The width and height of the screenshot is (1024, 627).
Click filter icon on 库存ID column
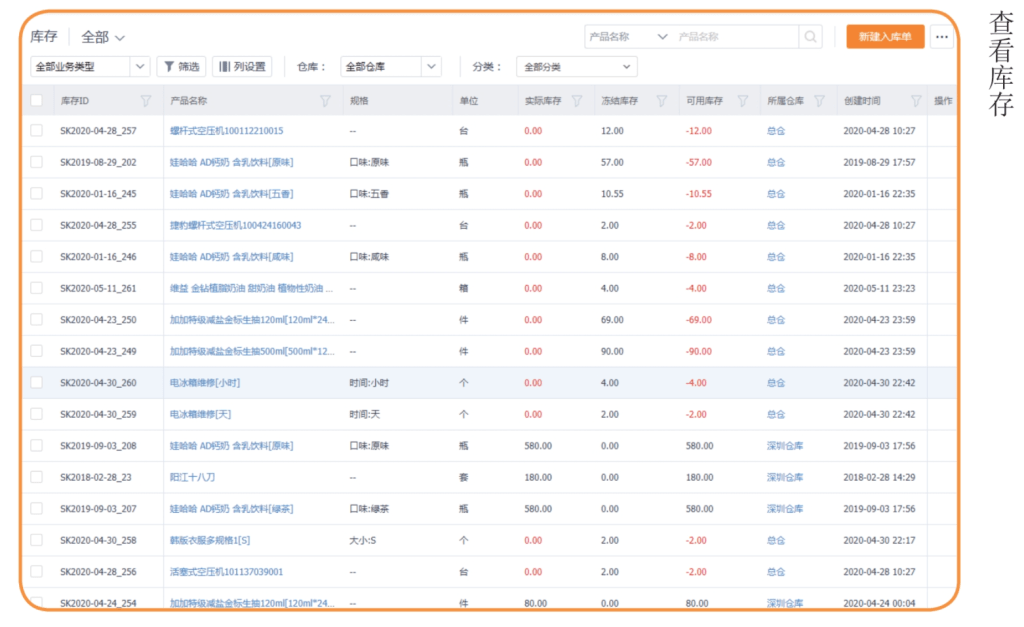[x=146, y=101]
